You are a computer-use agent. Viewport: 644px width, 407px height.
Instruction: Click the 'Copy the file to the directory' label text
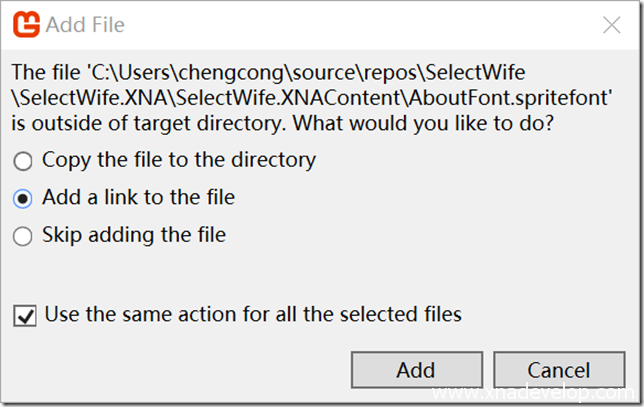point(178,159)
